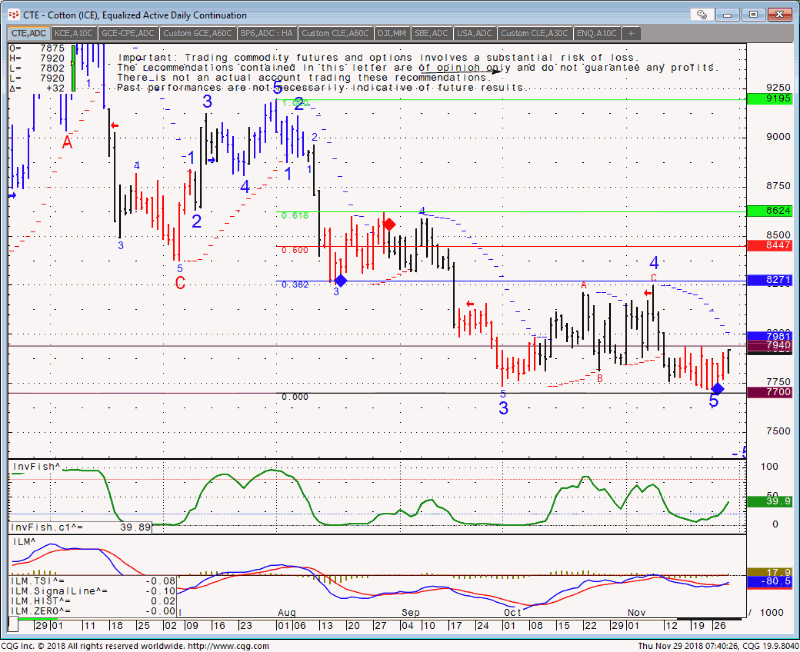Open the ILM^ study label menu

click(x=22, y=541)
